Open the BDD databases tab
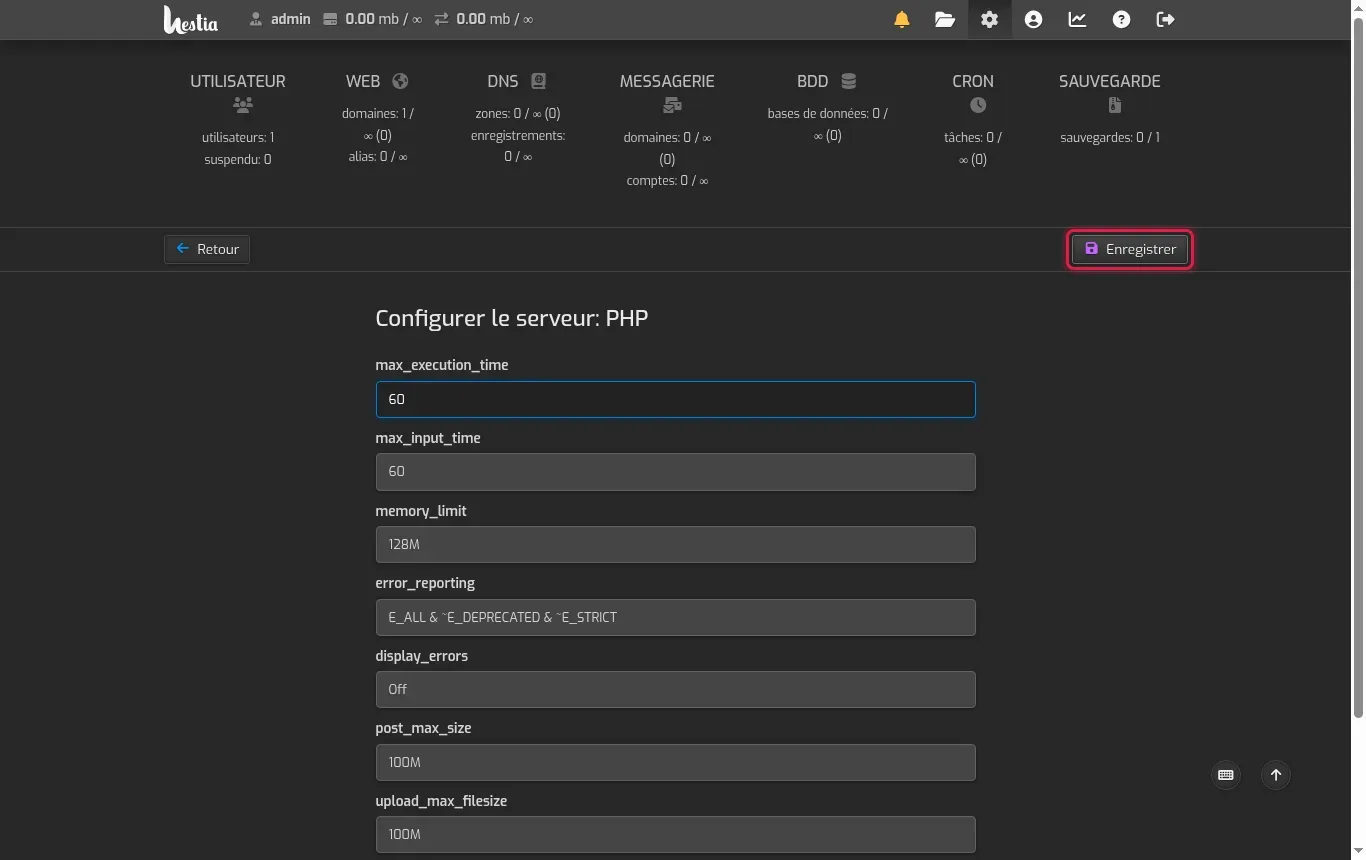Image resolution: width=1366 pixels, height=860 pixels. tap(827, 108)
